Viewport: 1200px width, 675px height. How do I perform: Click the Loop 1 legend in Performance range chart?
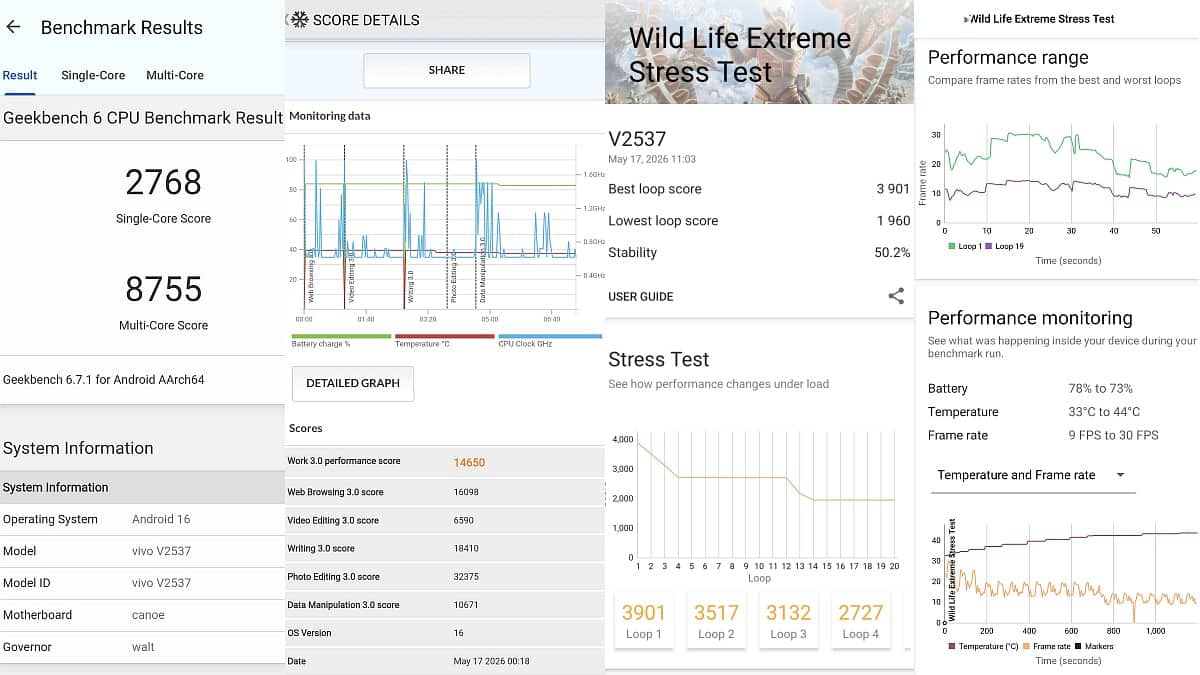point(964,246)
